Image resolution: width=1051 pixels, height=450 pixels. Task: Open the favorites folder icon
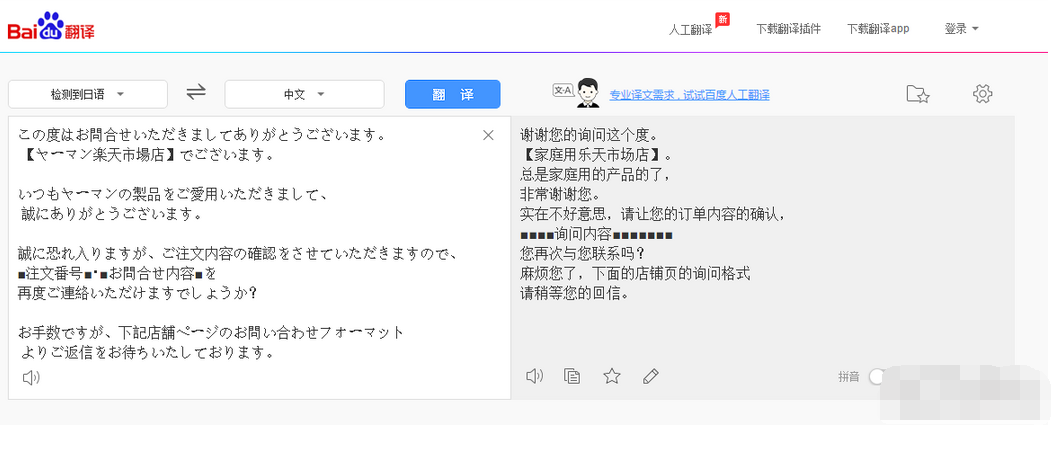[918, 94]
